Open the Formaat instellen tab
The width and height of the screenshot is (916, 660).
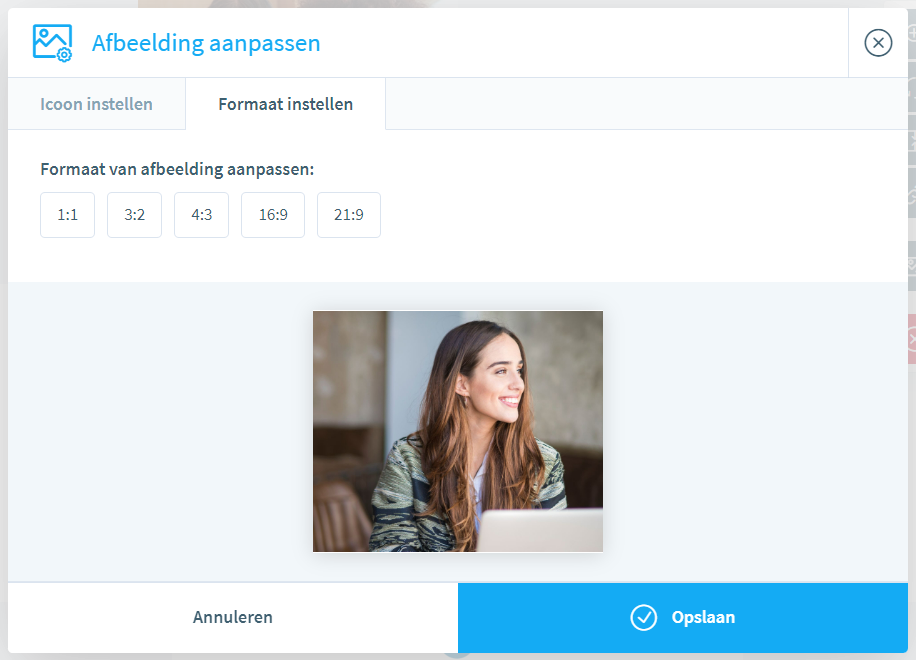click(x=285, y=103)
